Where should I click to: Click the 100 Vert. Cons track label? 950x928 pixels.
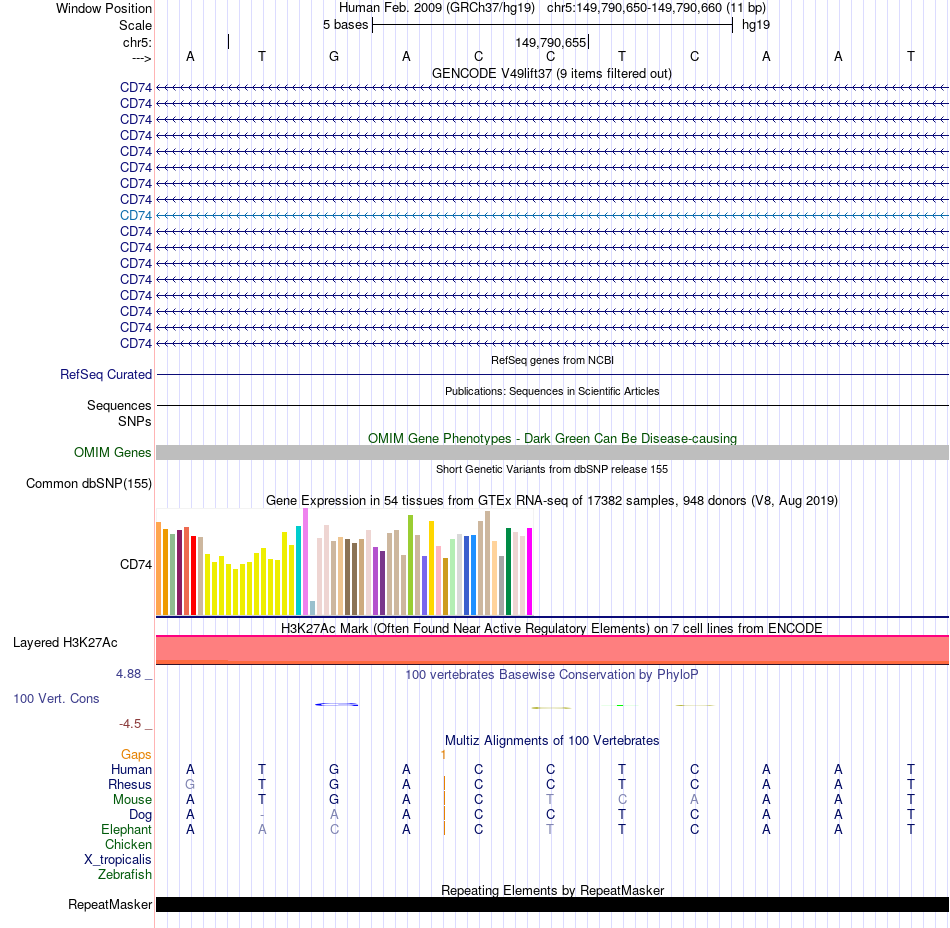[56, 698]
